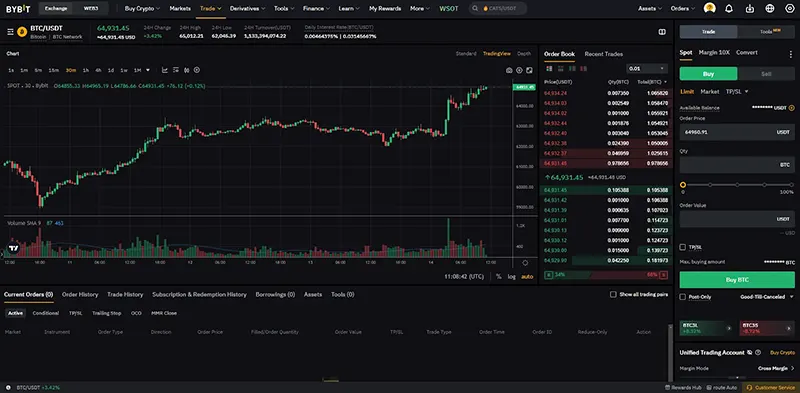Select the Sell button
The image size is (800, 393).
[x=766, y=73]
